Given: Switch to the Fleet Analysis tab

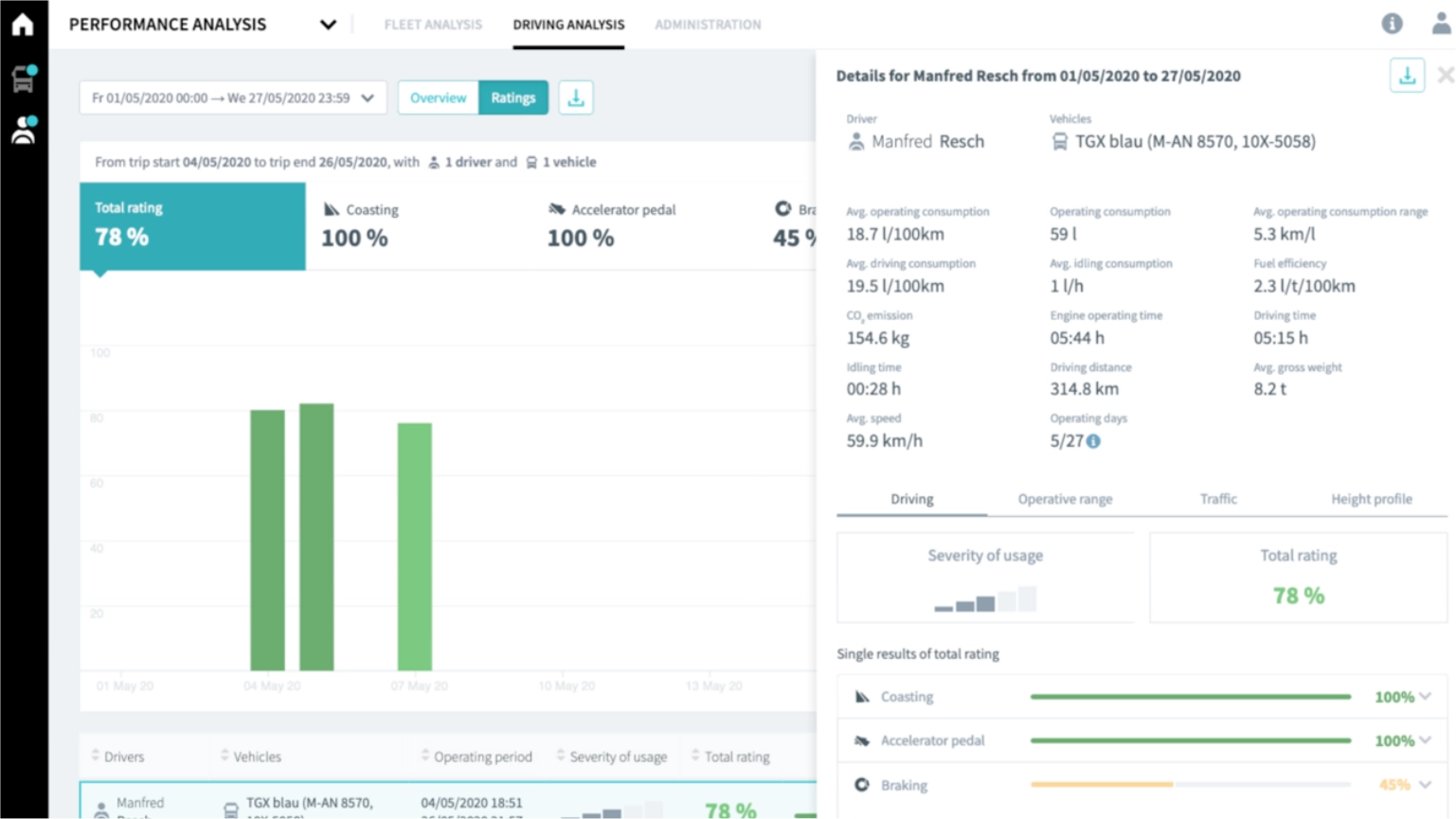Looking at the screenshot, I should (x=433, y=25).
